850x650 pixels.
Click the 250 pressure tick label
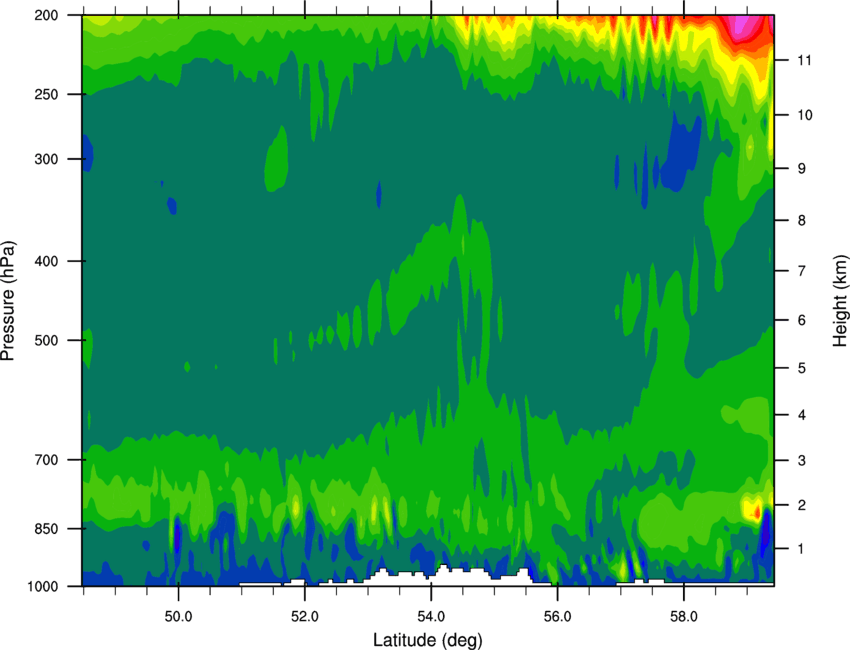(x=46, y=95)
